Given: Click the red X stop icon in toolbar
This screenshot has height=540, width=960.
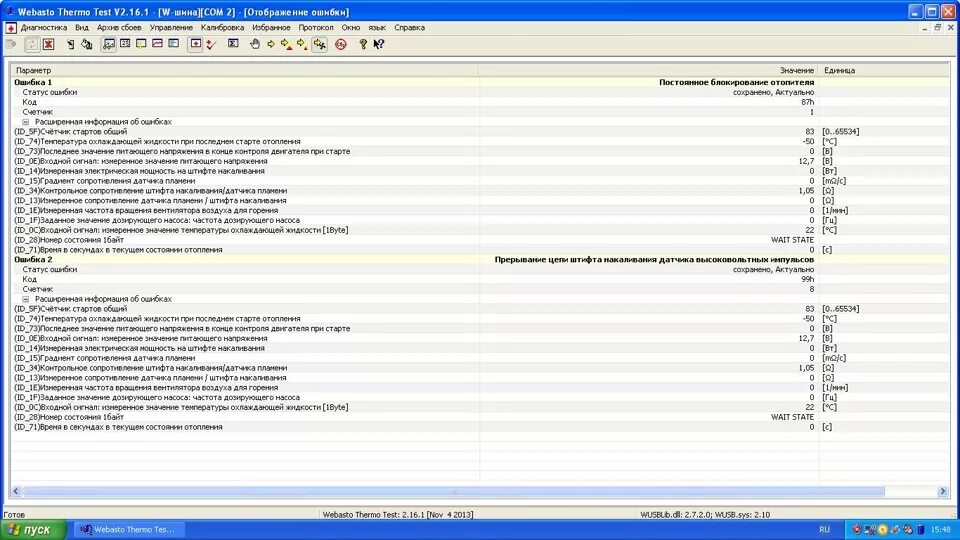Looking at the screenshot, I should (x=48, y=44).
